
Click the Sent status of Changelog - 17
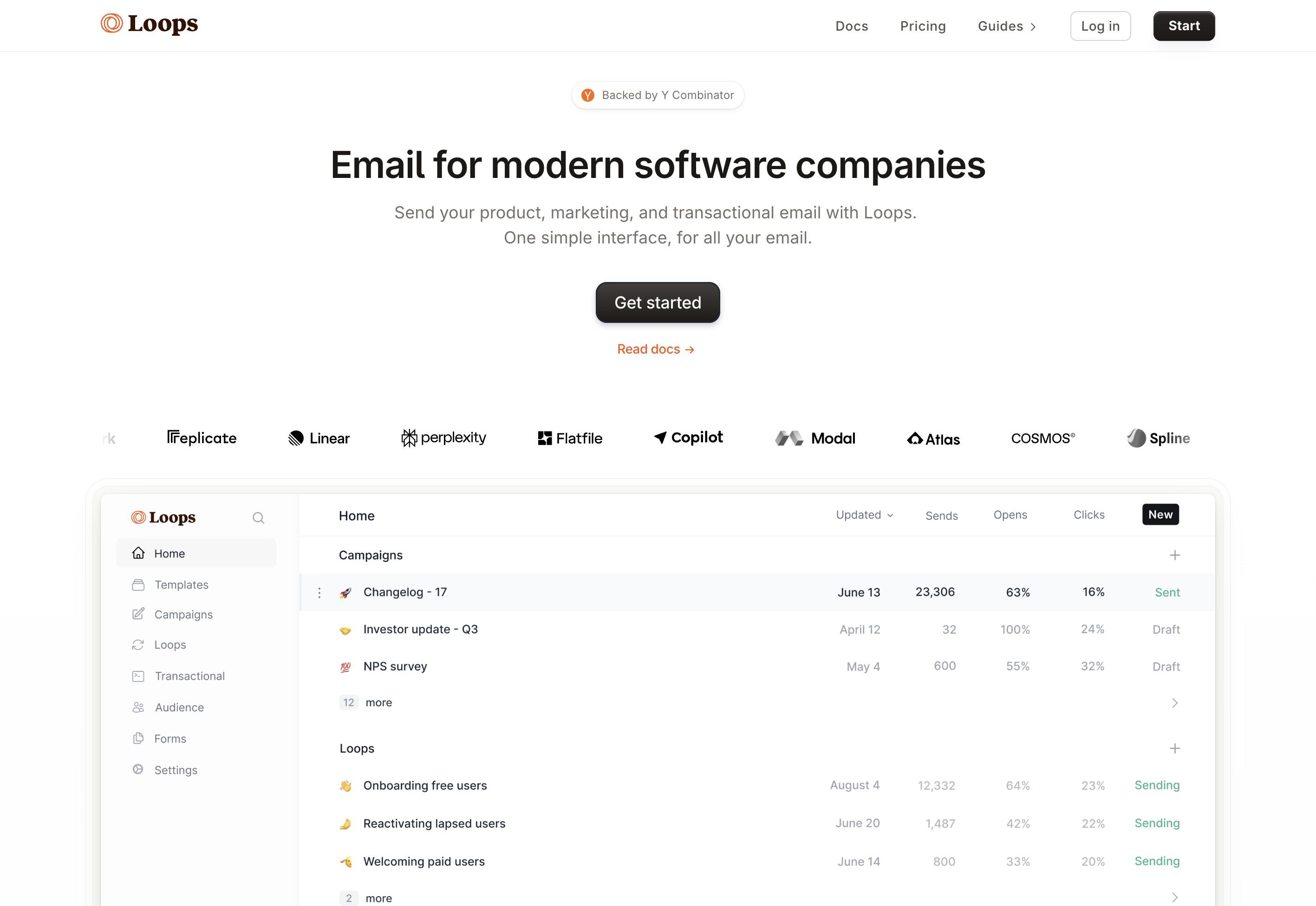(1167, 593)
